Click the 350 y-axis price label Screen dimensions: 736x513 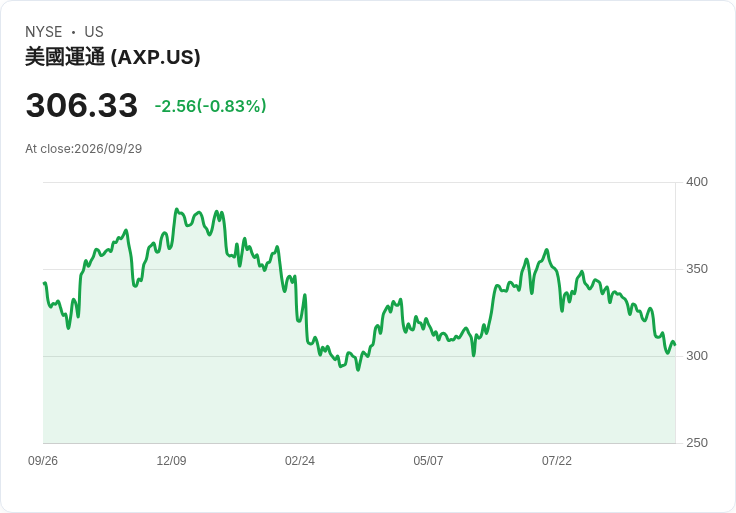coord(697,269)
